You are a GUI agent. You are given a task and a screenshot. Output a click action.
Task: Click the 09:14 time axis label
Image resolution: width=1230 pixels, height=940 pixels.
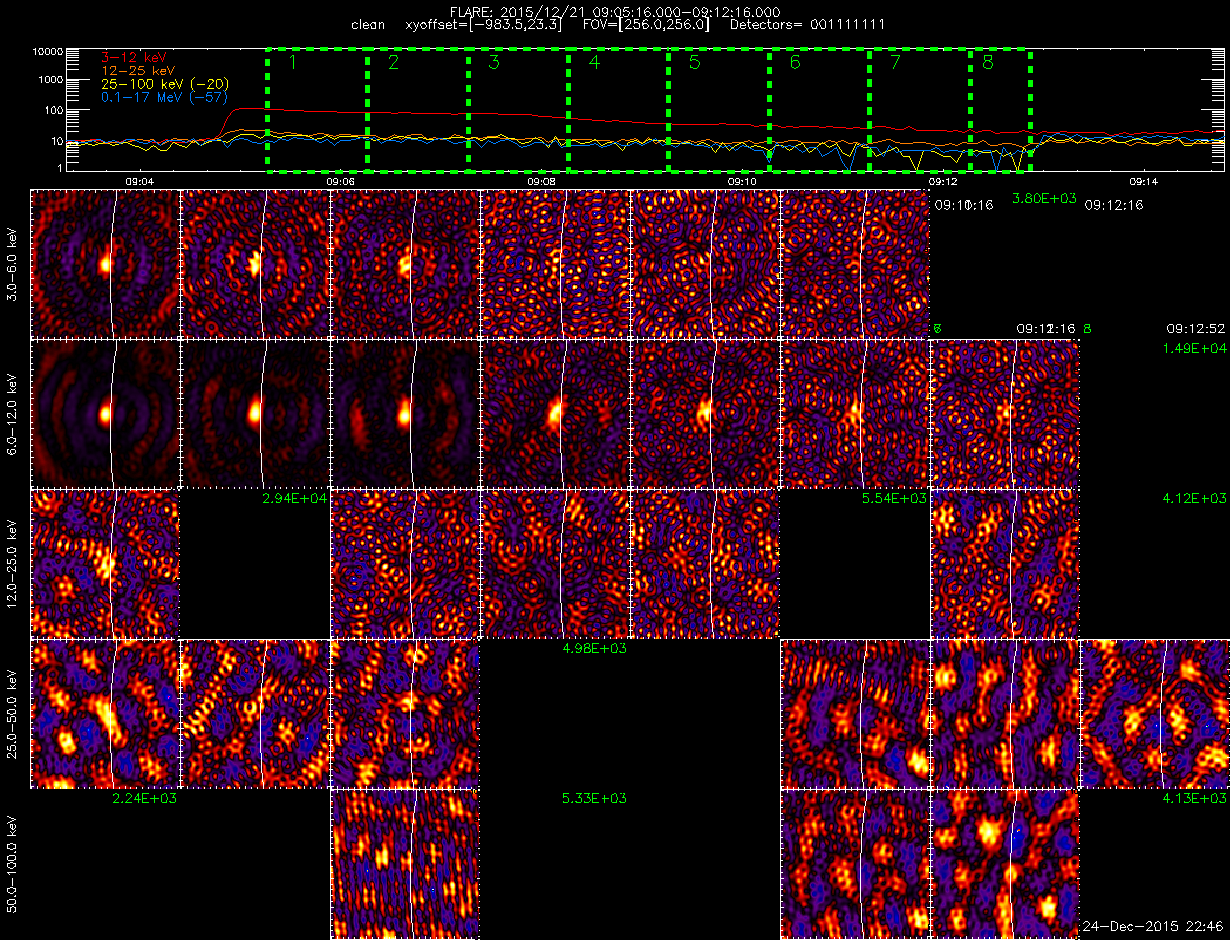coord(1143,182)
